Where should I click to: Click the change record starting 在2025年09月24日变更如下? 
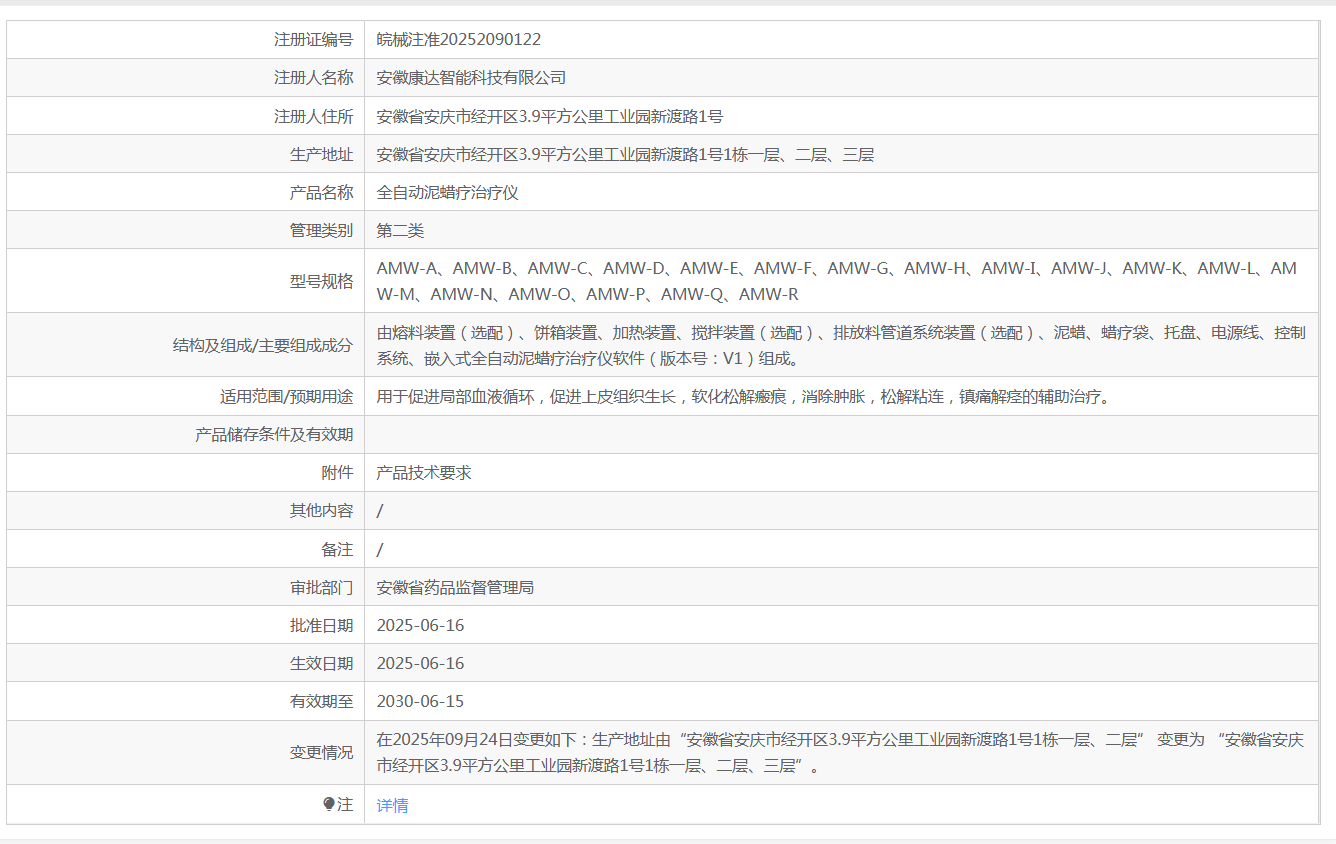point(841,753)
